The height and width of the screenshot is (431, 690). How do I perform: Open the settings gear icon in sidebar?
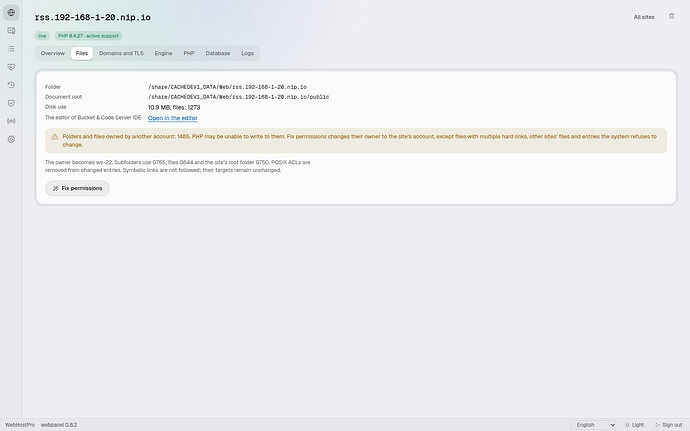[11, 140]
